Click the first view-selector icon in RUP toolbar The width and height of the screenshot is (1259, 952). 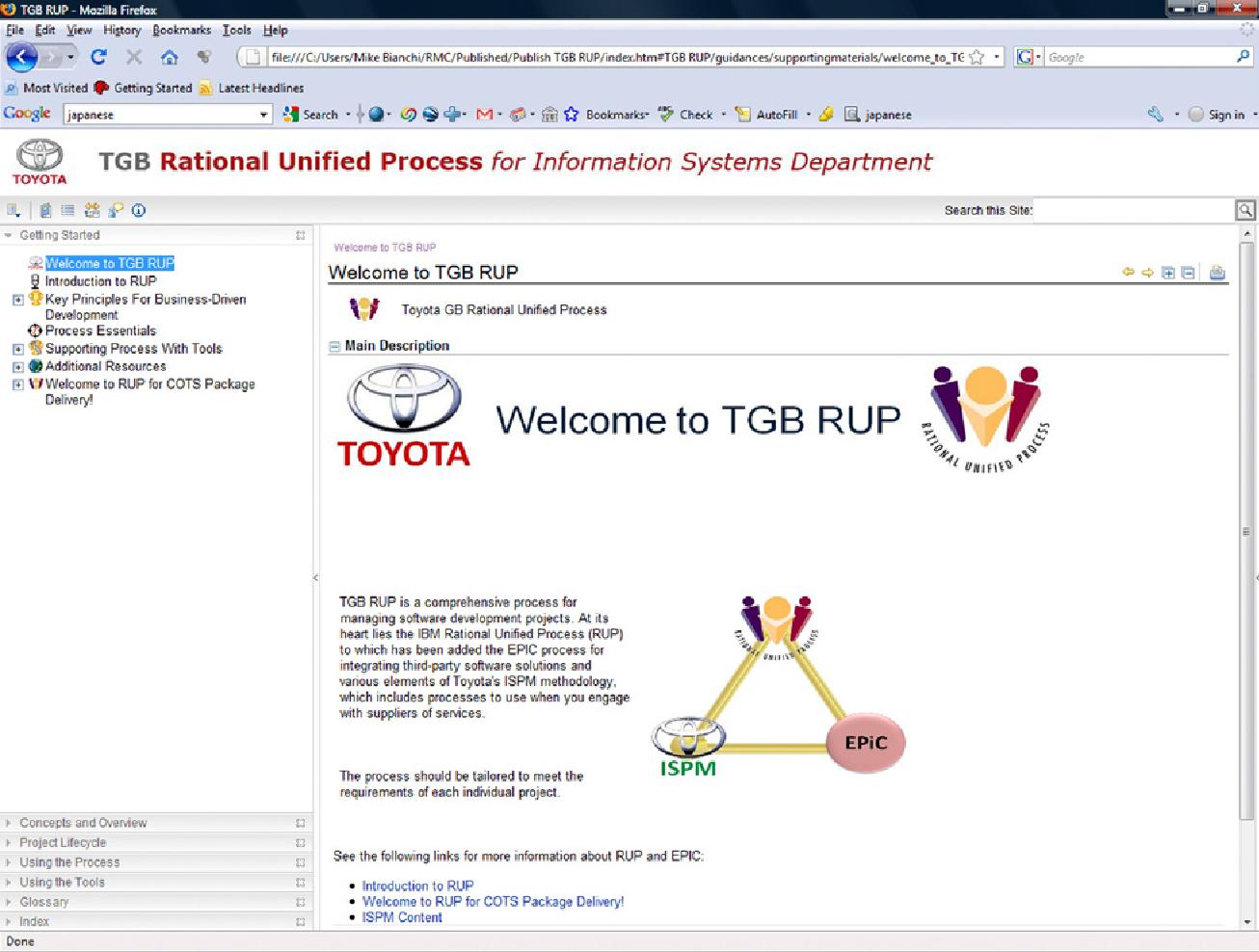click(13, 210)
